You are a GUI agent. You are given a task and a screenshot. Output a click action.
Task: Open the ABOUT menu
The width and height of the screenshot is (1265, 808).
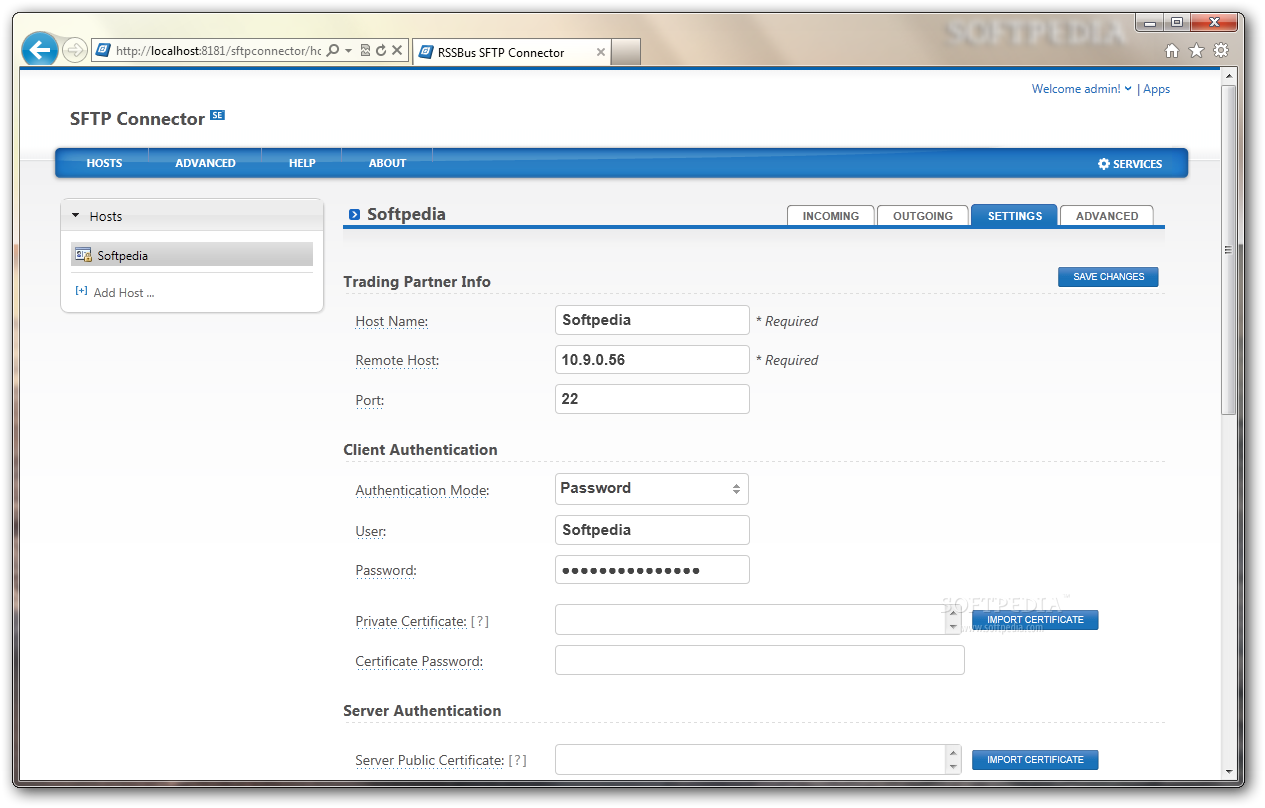pyautogui.click(x=387, y=163)
